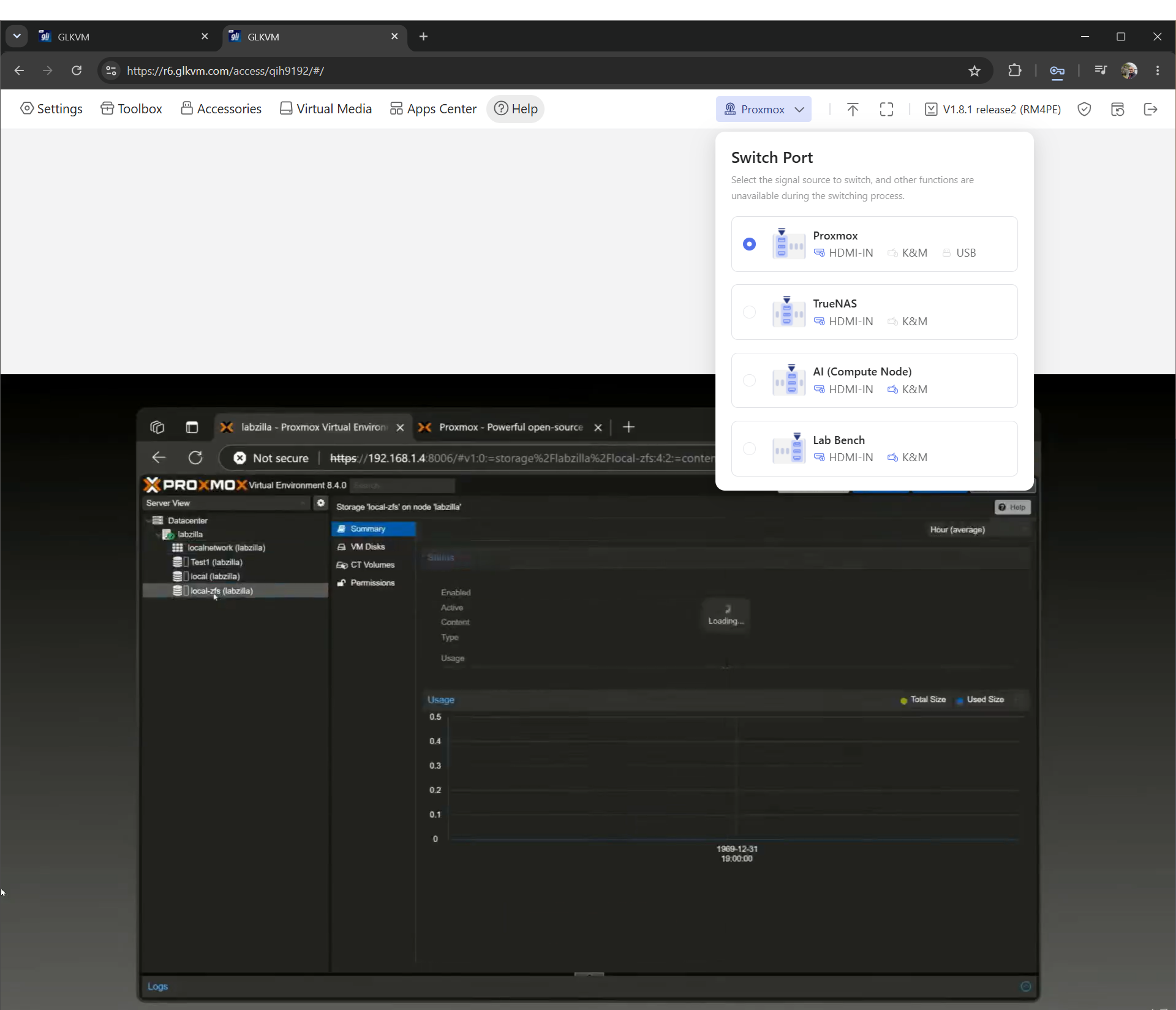The height and width of the screenshot is (1010, 1176).
Task: Collapse the Proxmox port switch dropdown
Action: (x=764, y=109)
